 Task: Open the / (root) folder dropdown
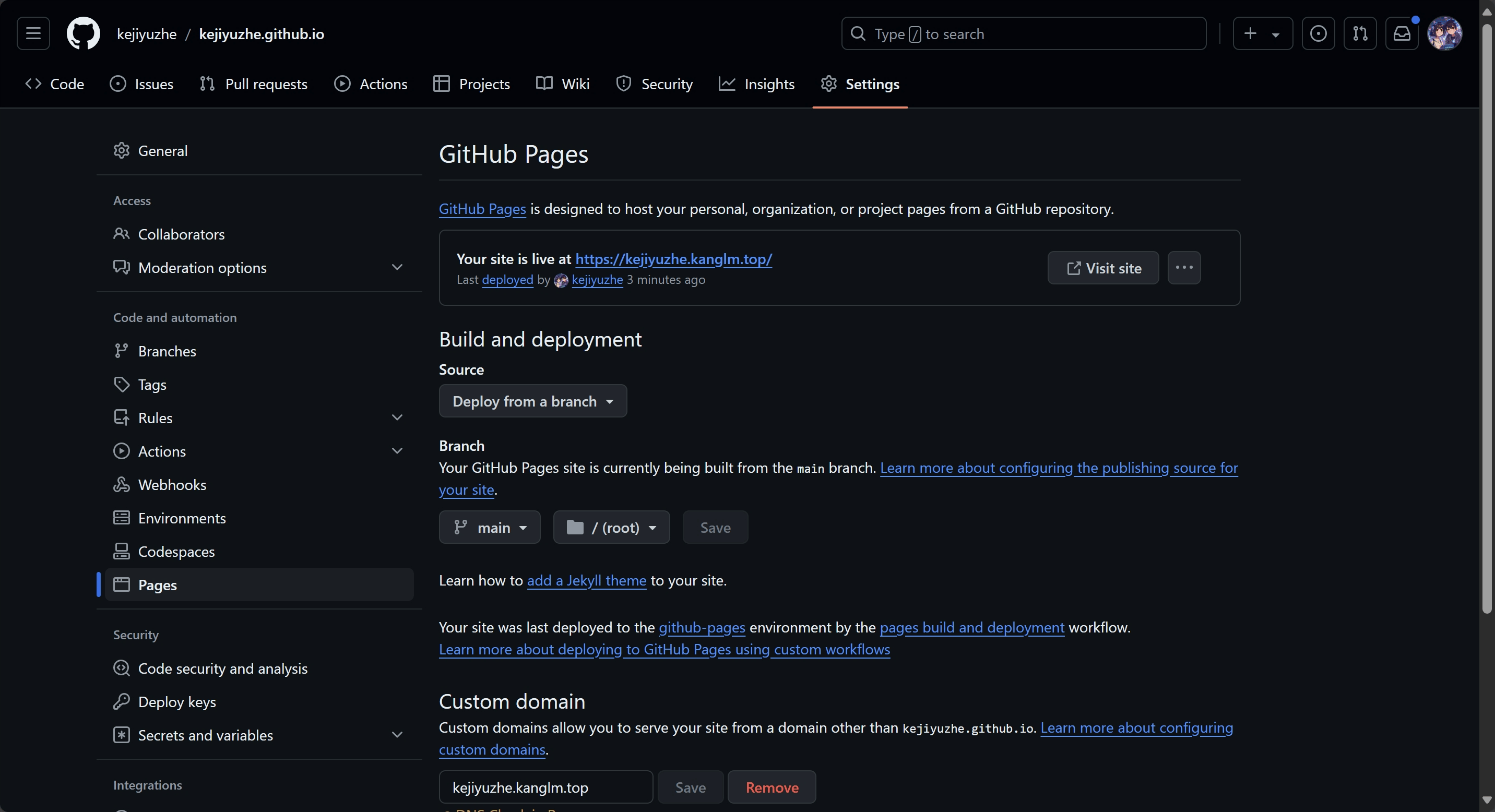coord(611,527)
